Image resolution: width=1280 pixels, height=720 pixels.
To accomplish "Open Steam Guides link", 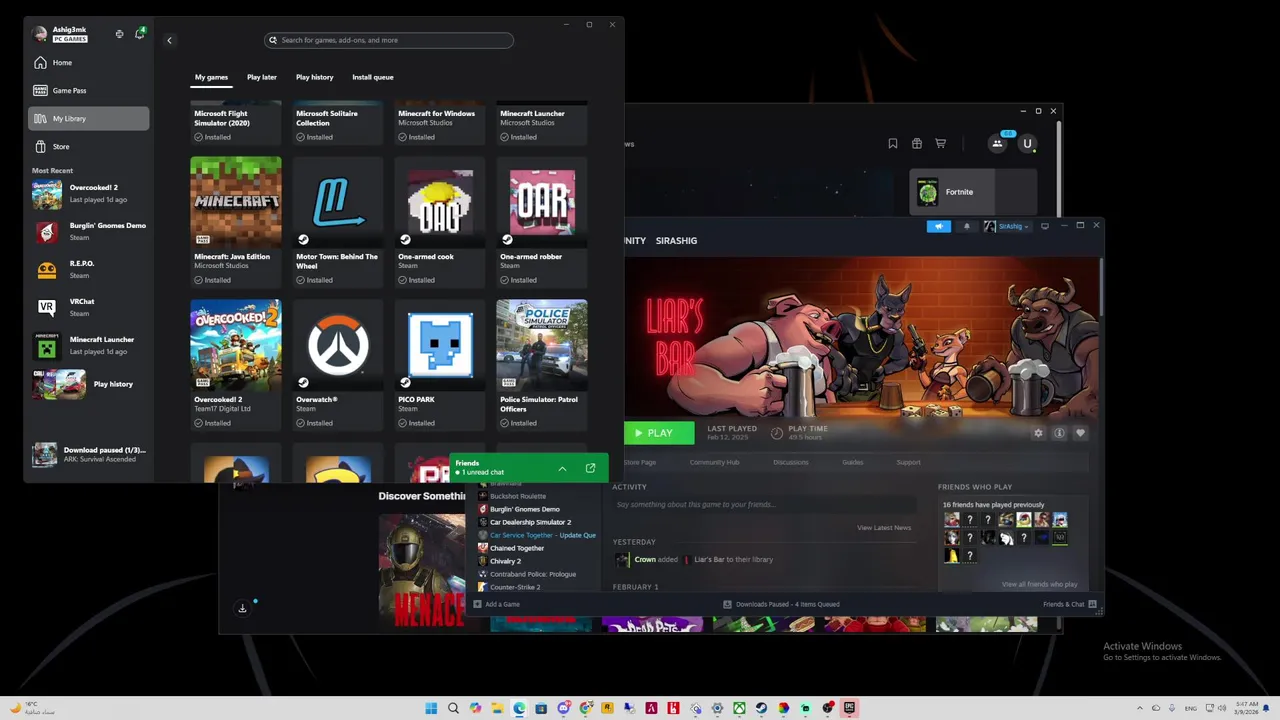I will (852, 462).
